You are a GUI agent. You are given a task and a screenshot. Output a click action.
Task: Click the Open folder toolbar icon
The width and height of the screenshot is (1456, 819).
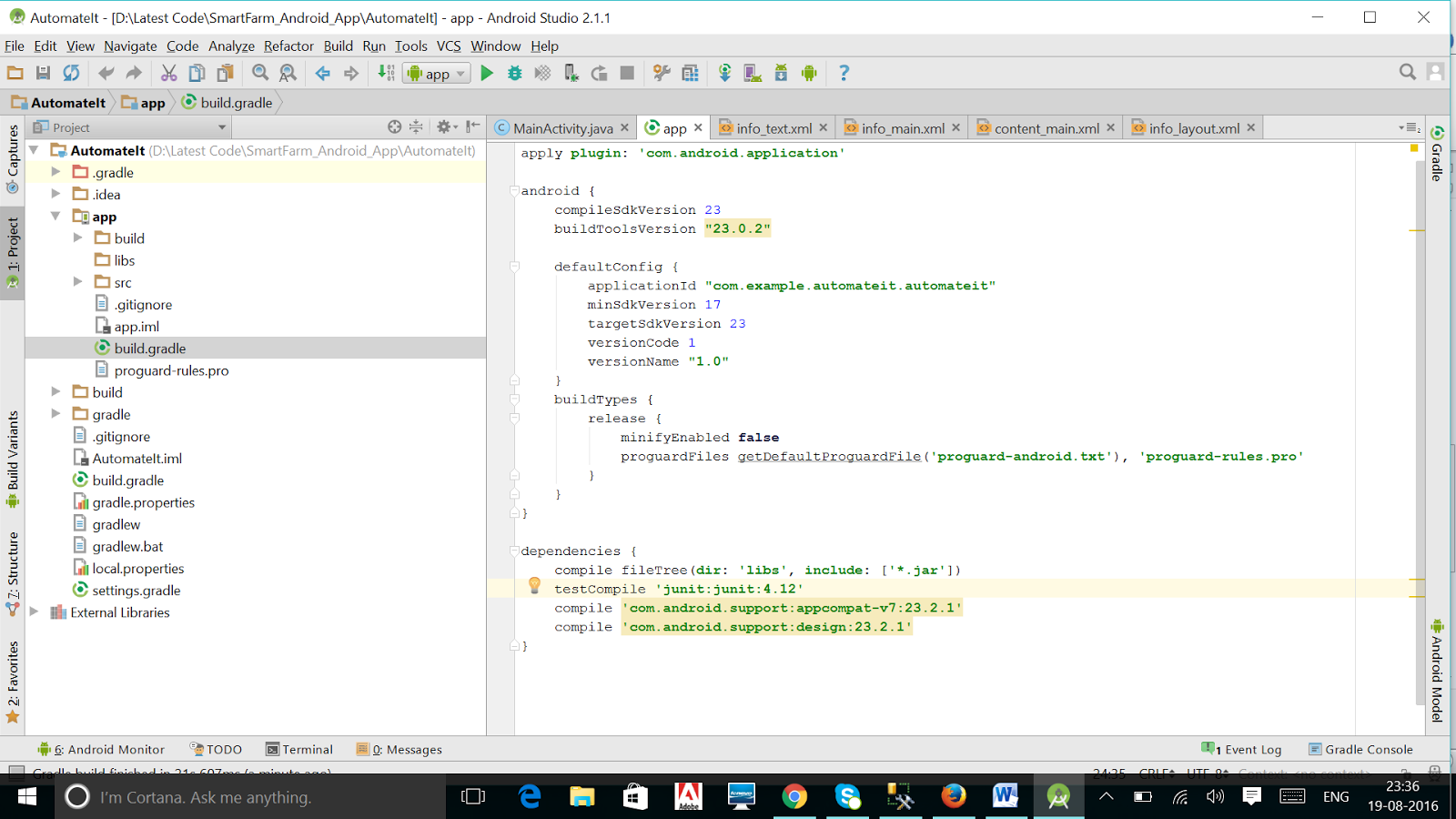pos(15,73)
